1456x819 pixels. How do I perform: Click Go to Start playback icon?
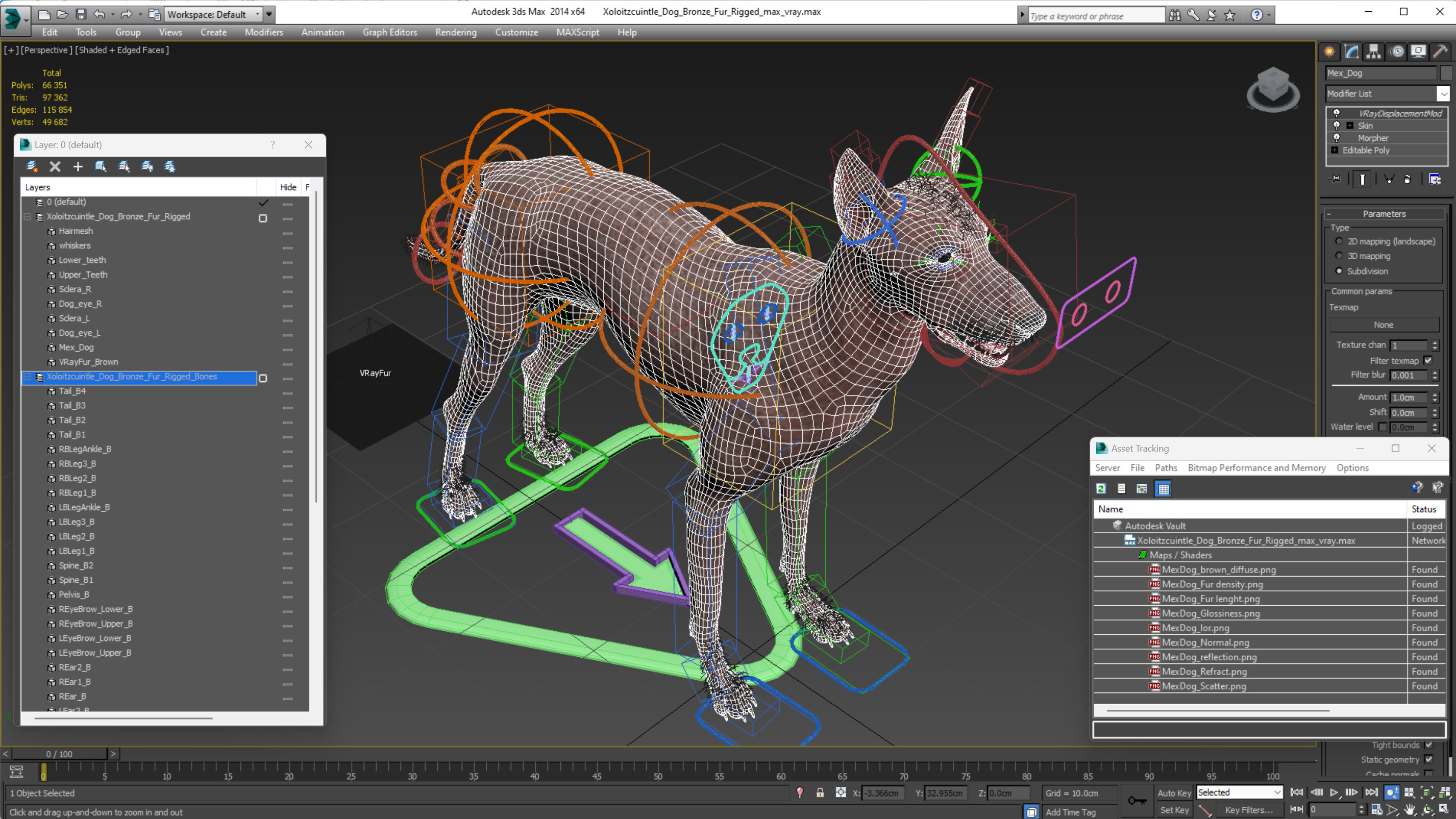click(1297, 792)
